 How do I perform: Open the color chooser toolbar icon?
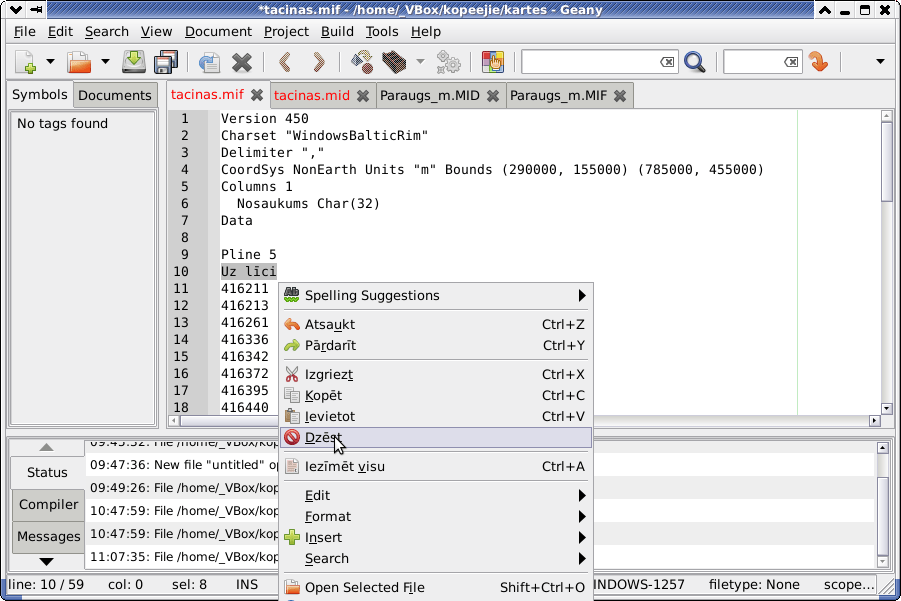click(492, 61)
